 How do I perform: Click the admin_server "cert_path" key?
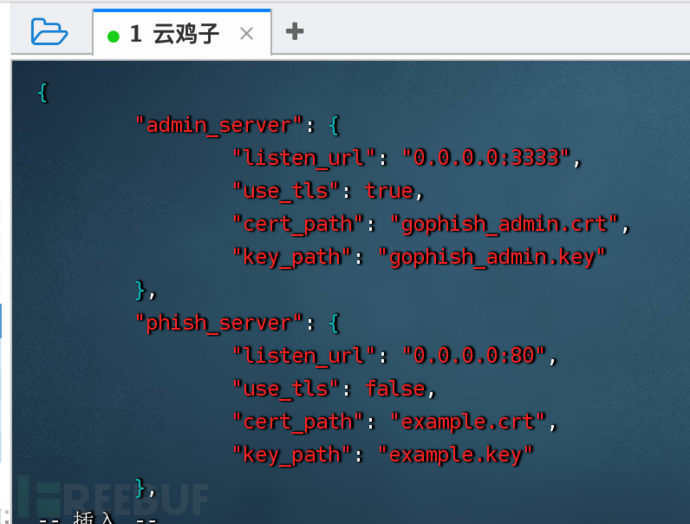click(298, 224)
